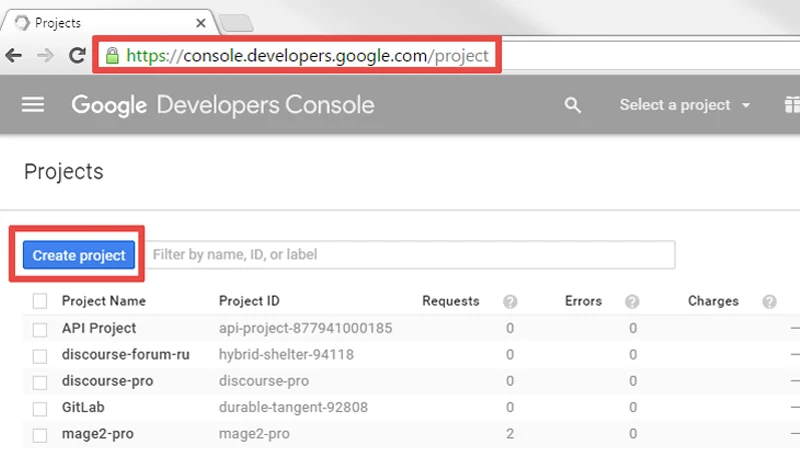800x450 pixels.
Task: Click the Errors column help icon
Action: [x=632, y=301]
